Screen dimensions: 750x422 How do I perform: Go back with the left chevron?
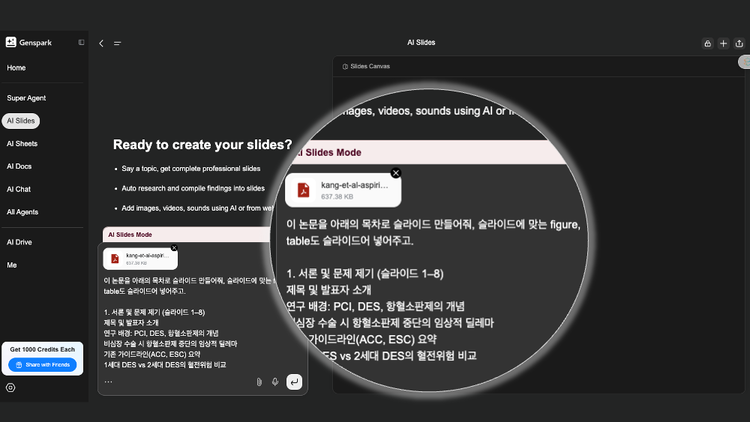tap(101, 43)
